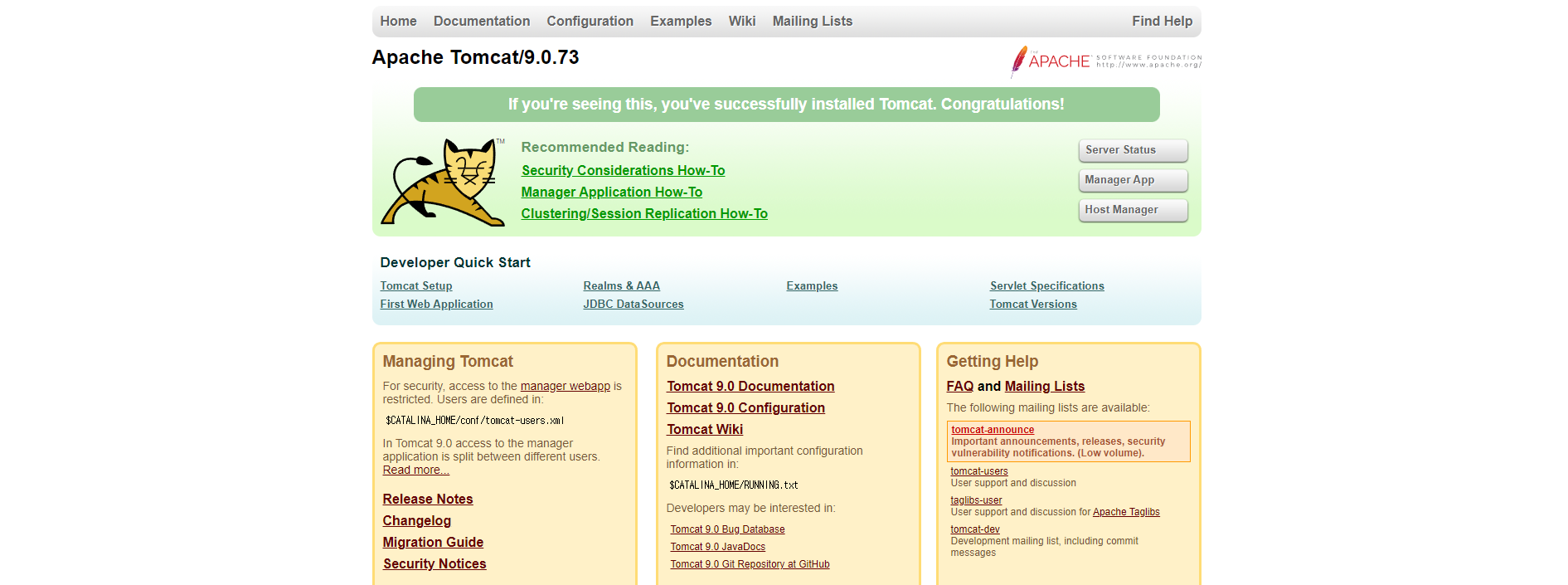
Task: Click the Documentation panel heading
Action: (722, 361)
